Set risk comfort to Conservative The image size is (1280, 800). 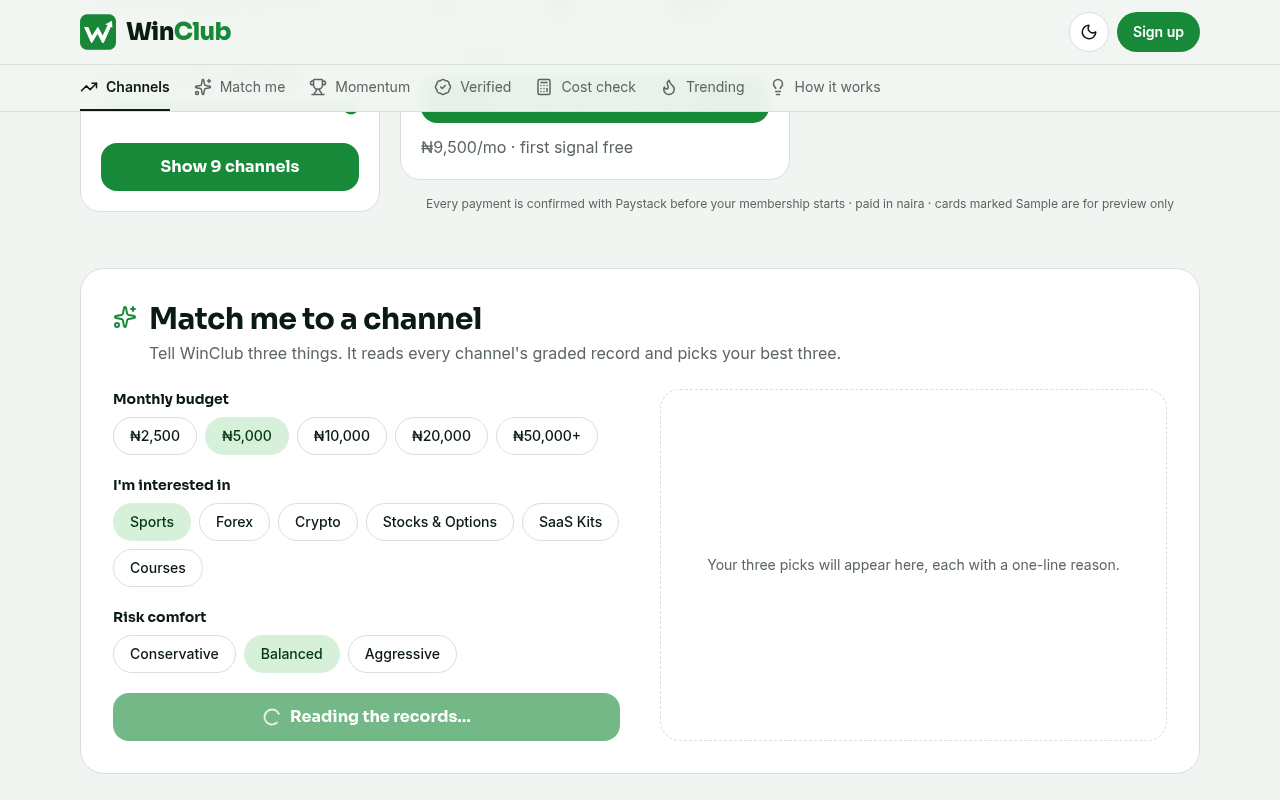[174, 654]
